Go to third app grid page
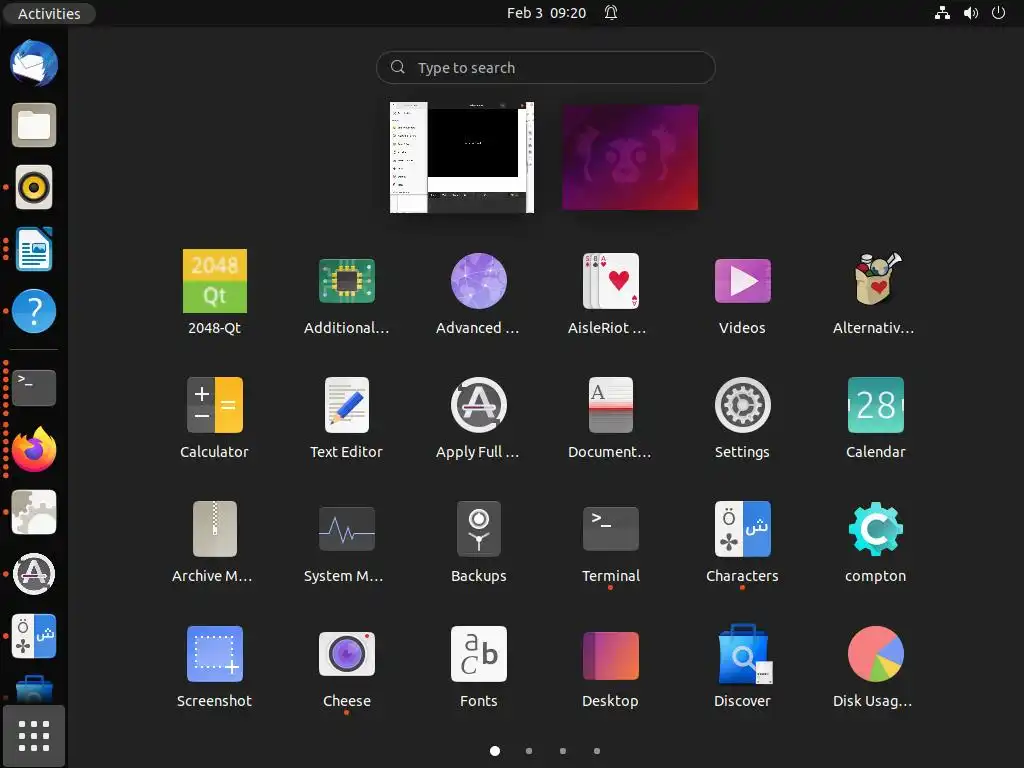Screen dimensions: 1024x768 click(563, 751)
